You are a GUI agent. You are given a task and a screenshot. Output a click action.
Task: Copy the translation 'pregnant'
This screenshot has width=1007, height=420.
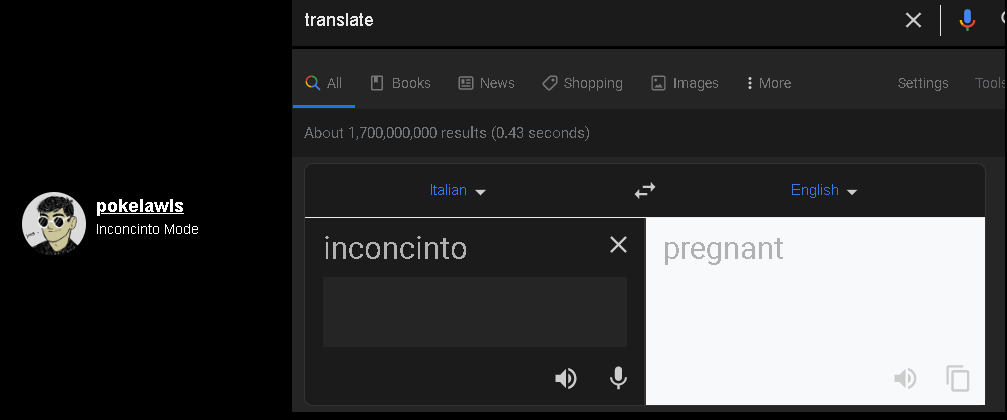[x=957, y=378]
